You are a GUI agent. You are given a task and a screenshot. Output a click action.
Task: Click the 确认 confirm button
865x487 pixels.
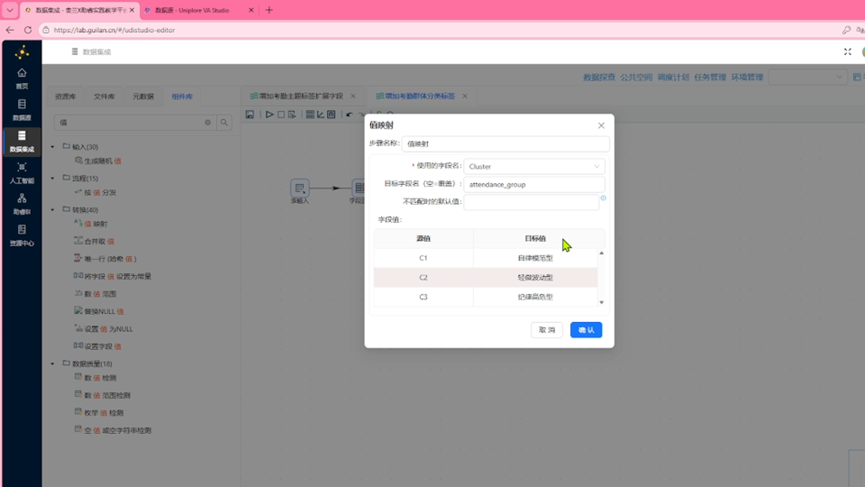pyautogui.click(x=586, y=330)
